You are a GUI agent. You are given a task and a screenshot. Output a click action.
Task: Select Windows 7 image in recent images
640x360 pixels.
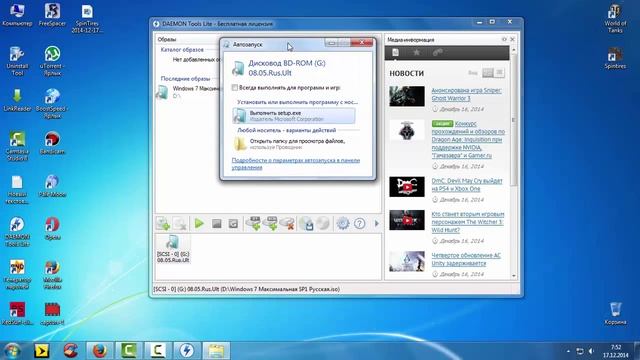click(188, 92)
